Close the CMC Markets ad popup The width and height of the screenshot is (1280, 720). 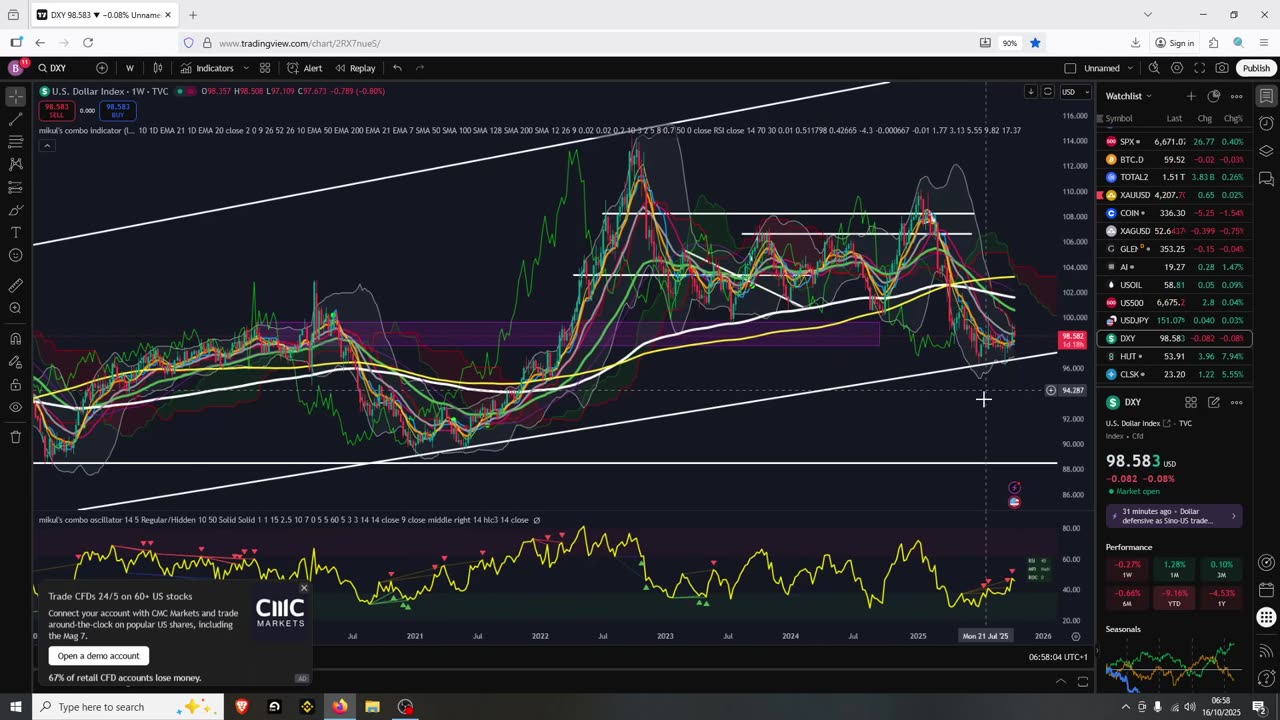point(304,588)
